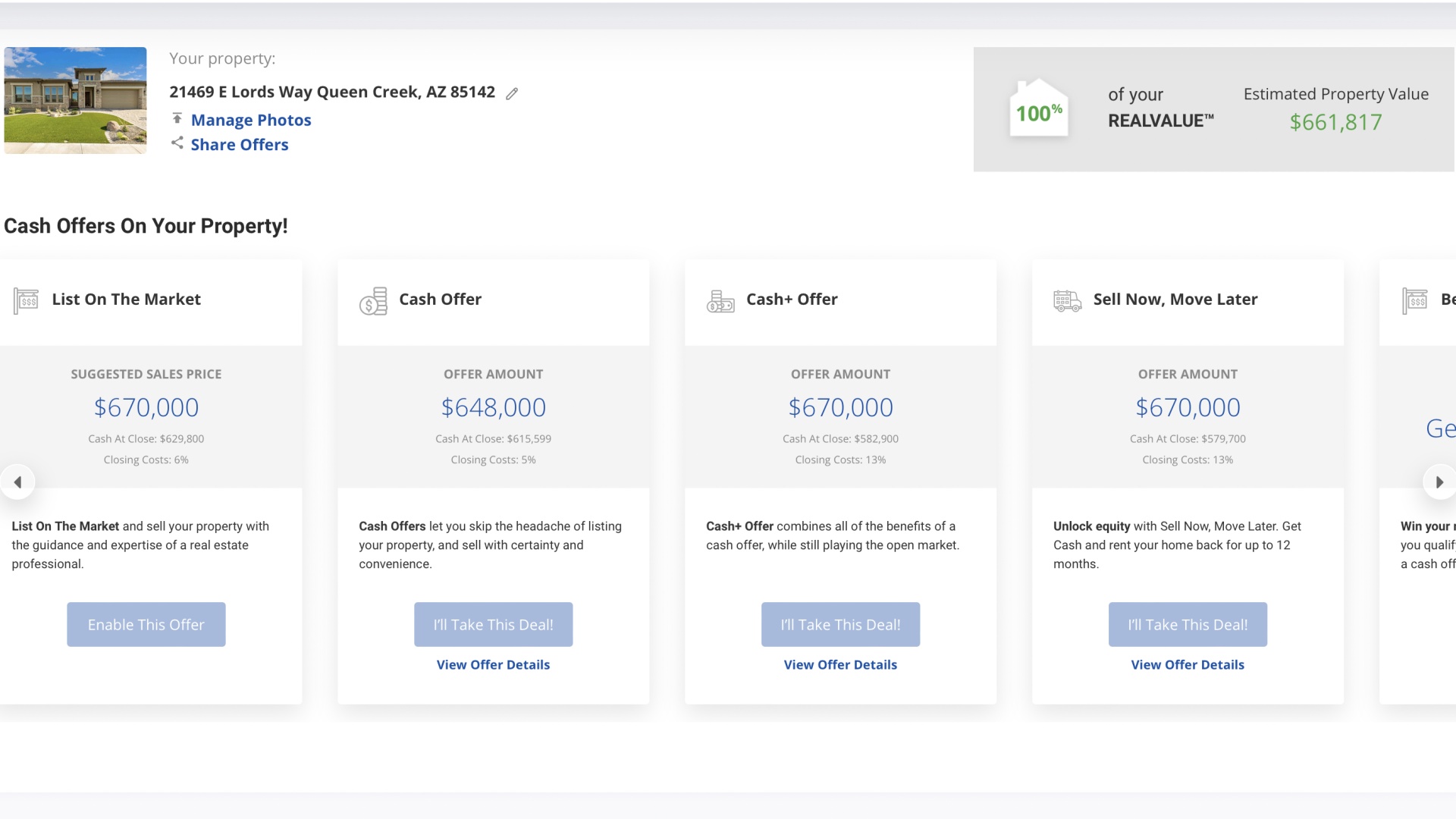The image size is (1456, 819).
Task: Click Cash At Close: $579,700 text
Action: (x=1188, y=438)
